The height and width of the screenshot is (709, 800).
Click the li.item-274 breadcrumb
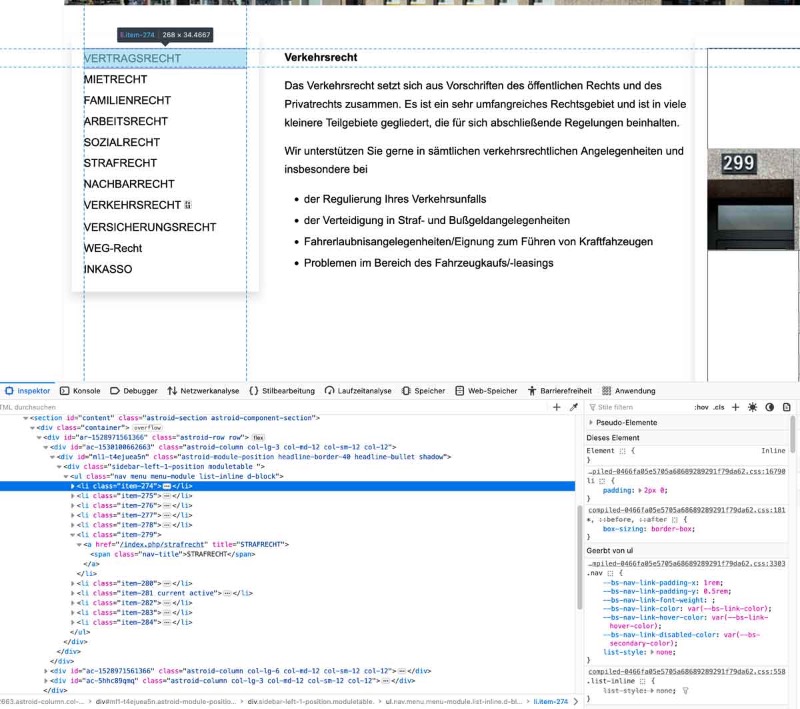tap(551, 702)
